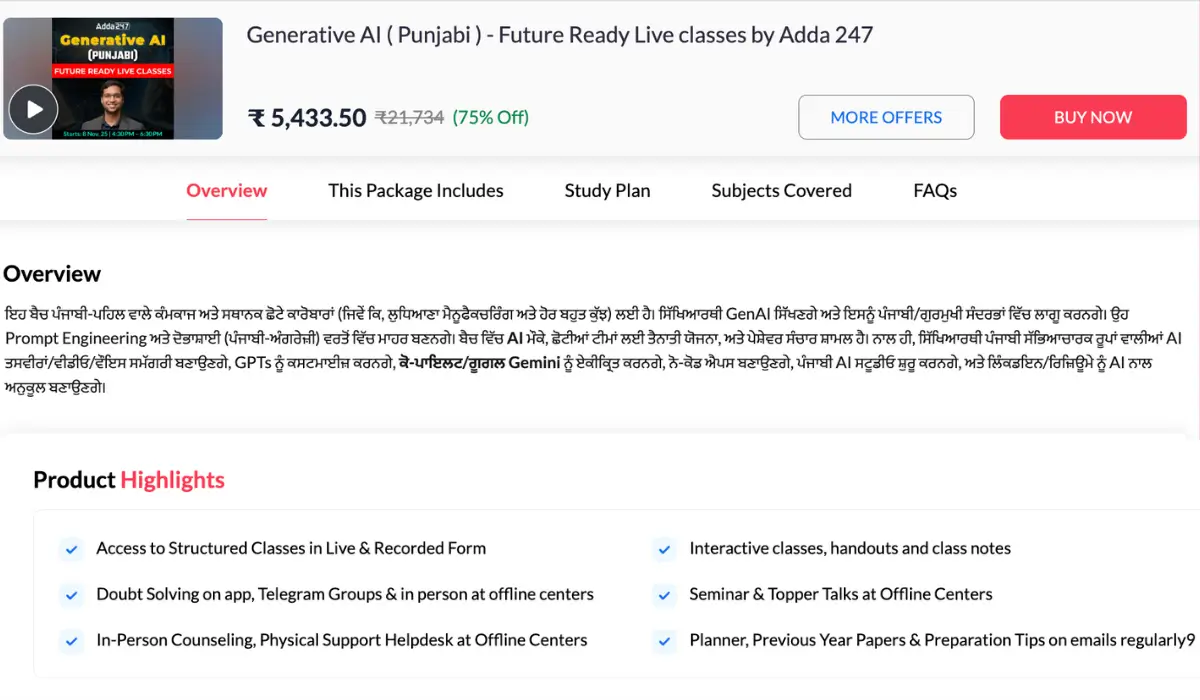This screenshot has width=1200, height=700.
Task: Click the checkmark icon beside Interactive classes
Action: click(664, 549)
